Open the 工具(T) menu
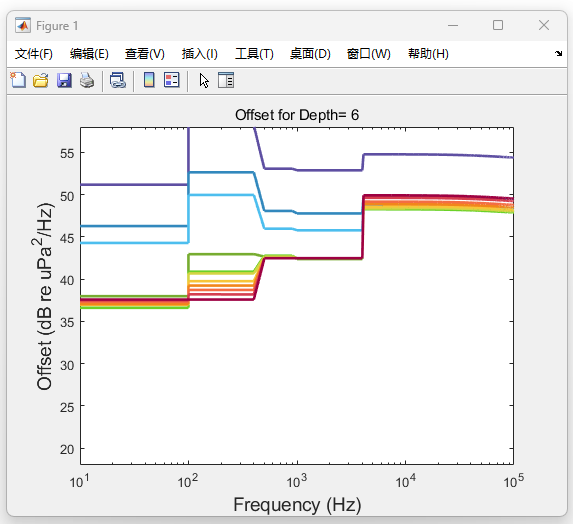 (x=254, y=54)
